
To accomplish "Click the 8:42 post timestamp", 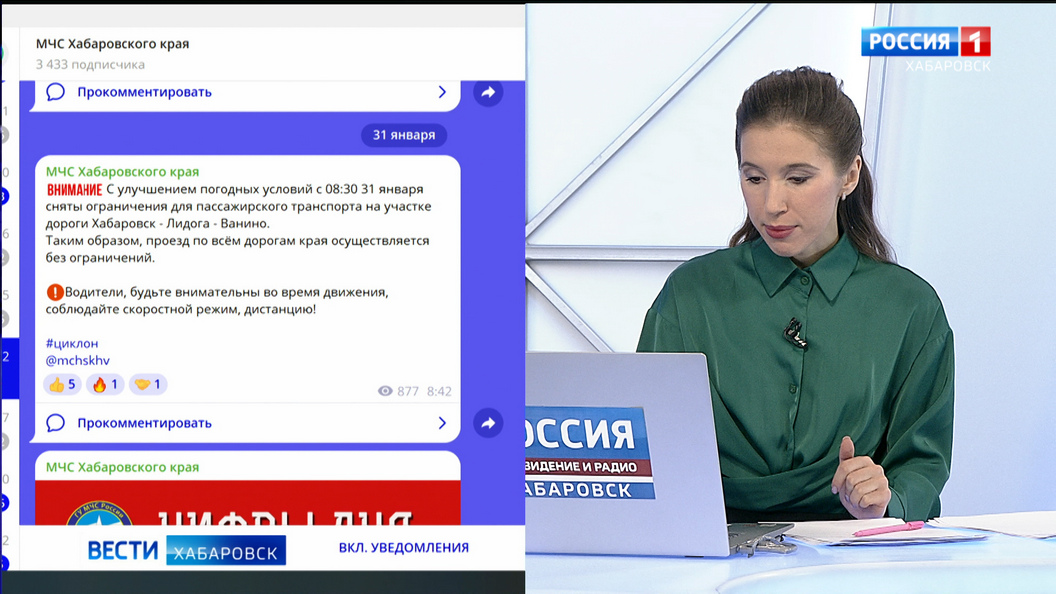I will click(x=439, y=391).
